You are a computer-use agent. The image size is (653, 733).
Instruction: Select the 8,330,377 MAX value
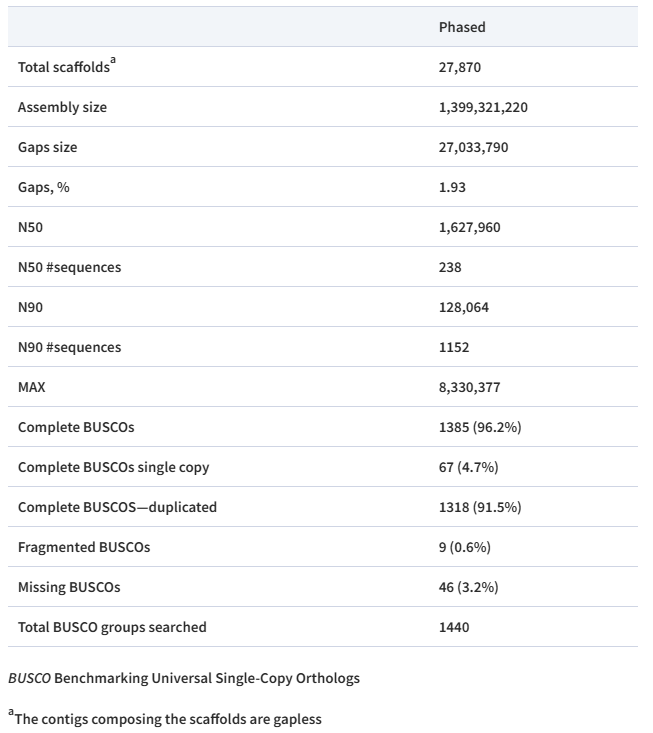469,387
